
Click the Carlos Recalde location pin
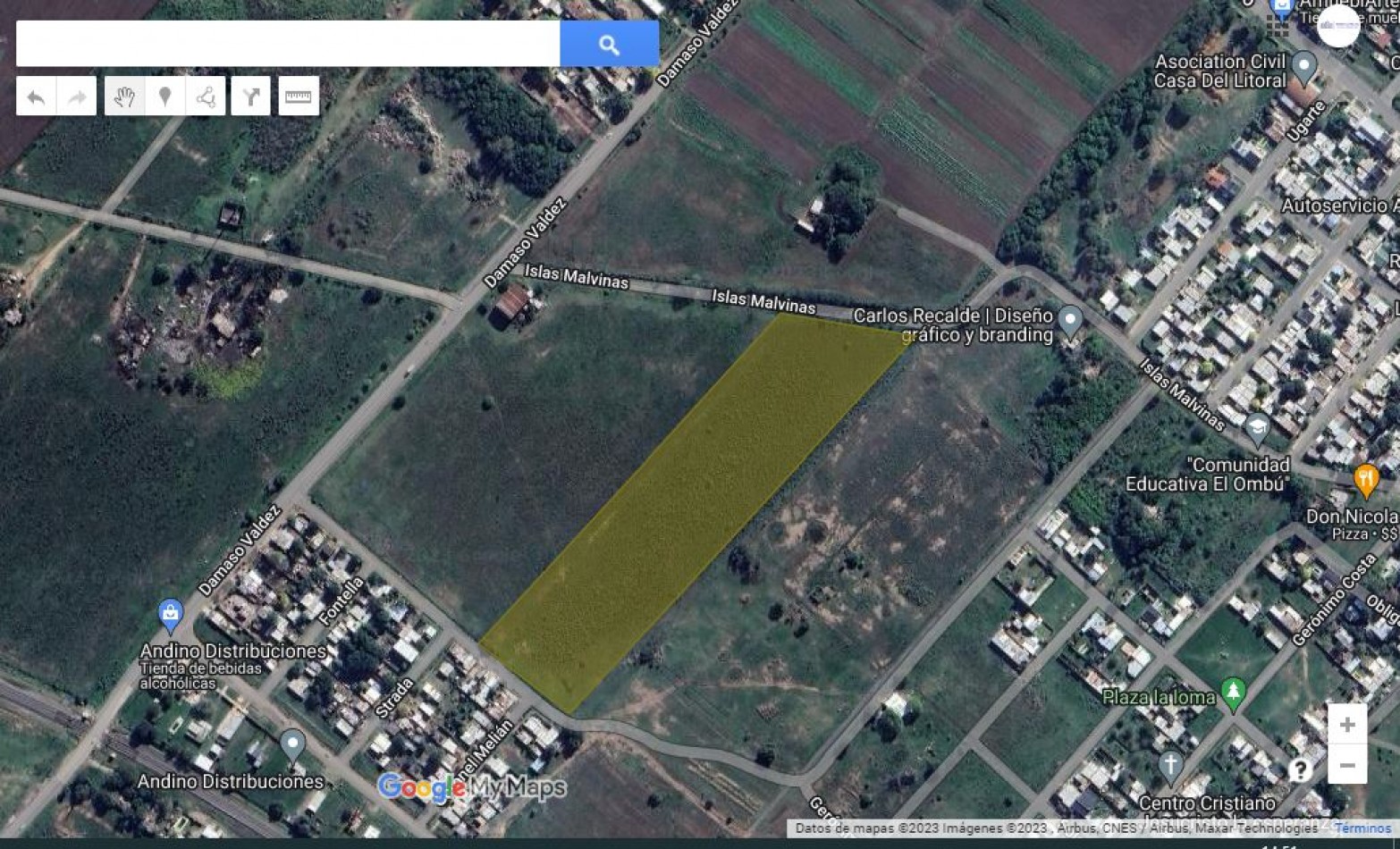[x=1069, y=319]
